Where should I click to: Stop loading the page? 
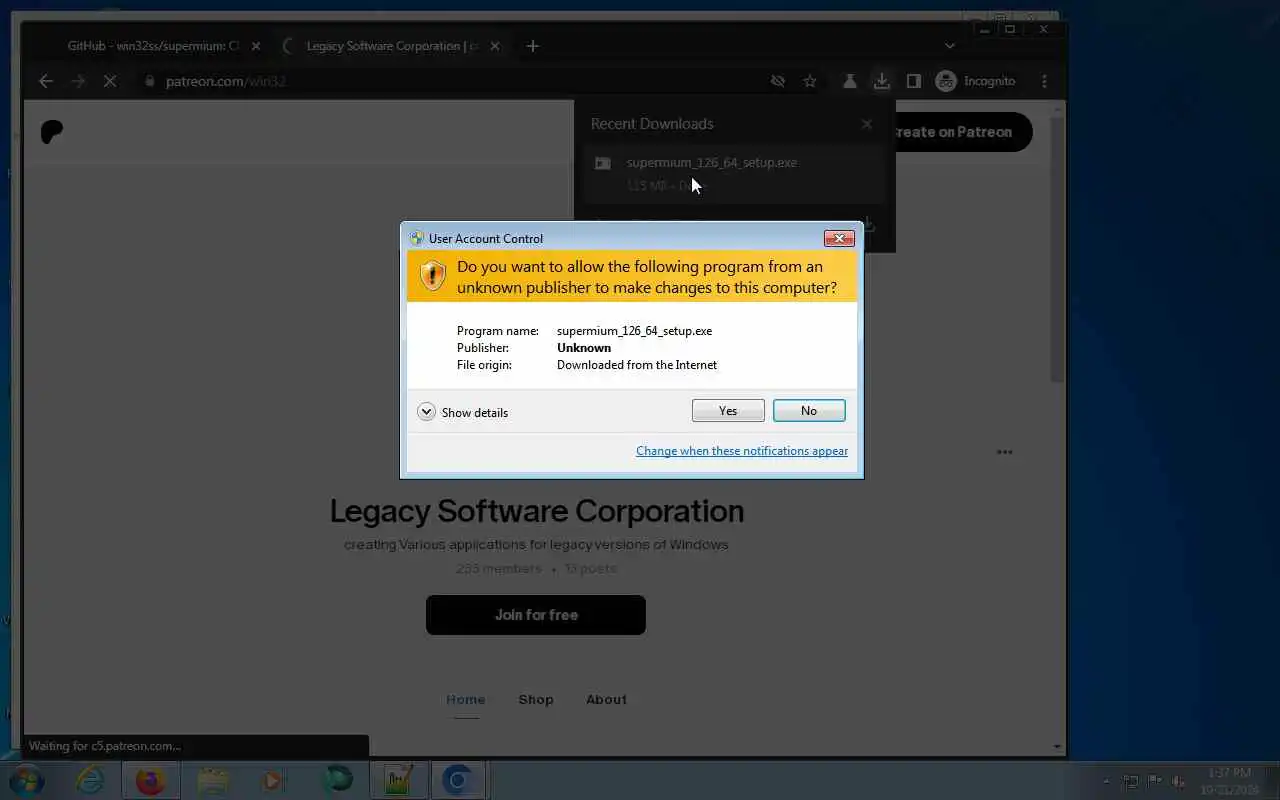click(x=110, y=81)
